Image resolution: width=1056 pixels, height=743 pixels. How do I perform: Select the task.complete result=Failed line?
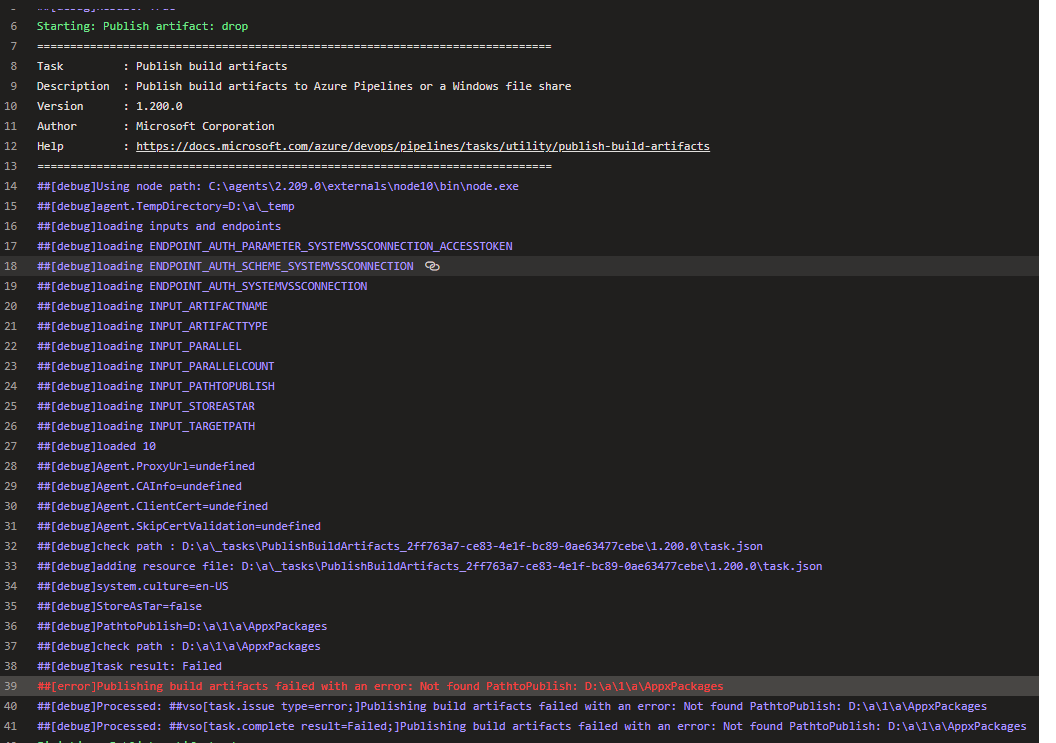pyautogui.click(x=532, y=727)
